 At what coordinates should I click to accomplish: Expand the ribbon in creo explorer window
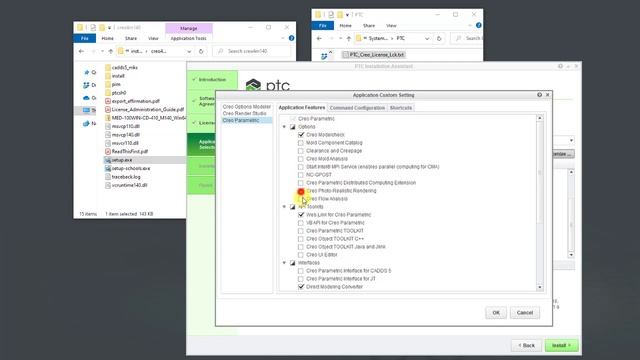(x=283, y=38)
